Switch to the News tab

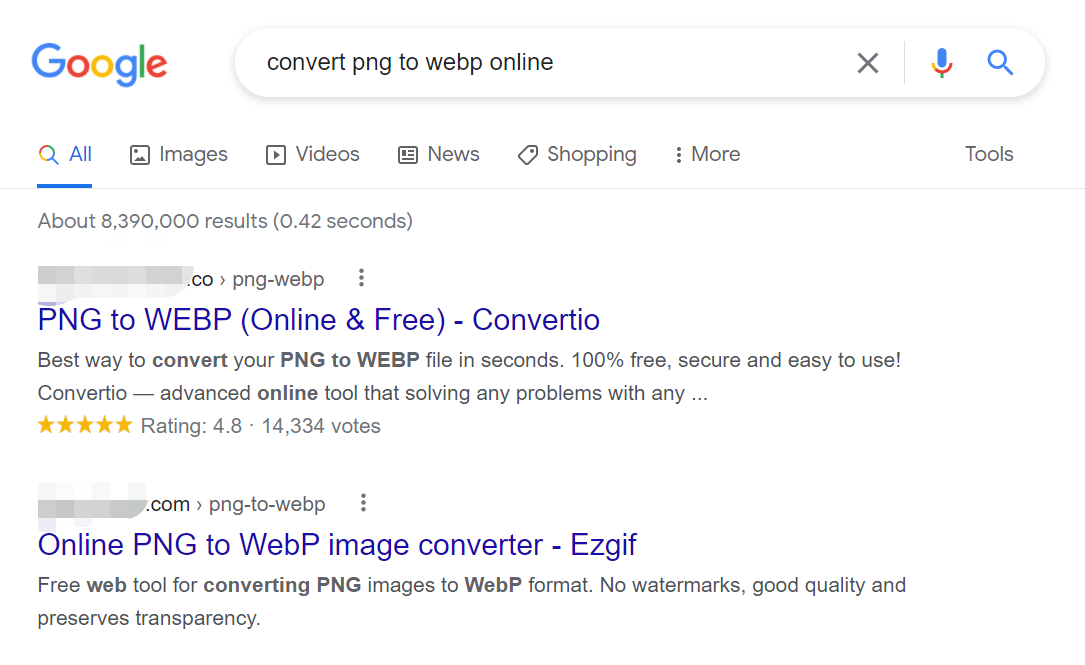coord(455,154)
